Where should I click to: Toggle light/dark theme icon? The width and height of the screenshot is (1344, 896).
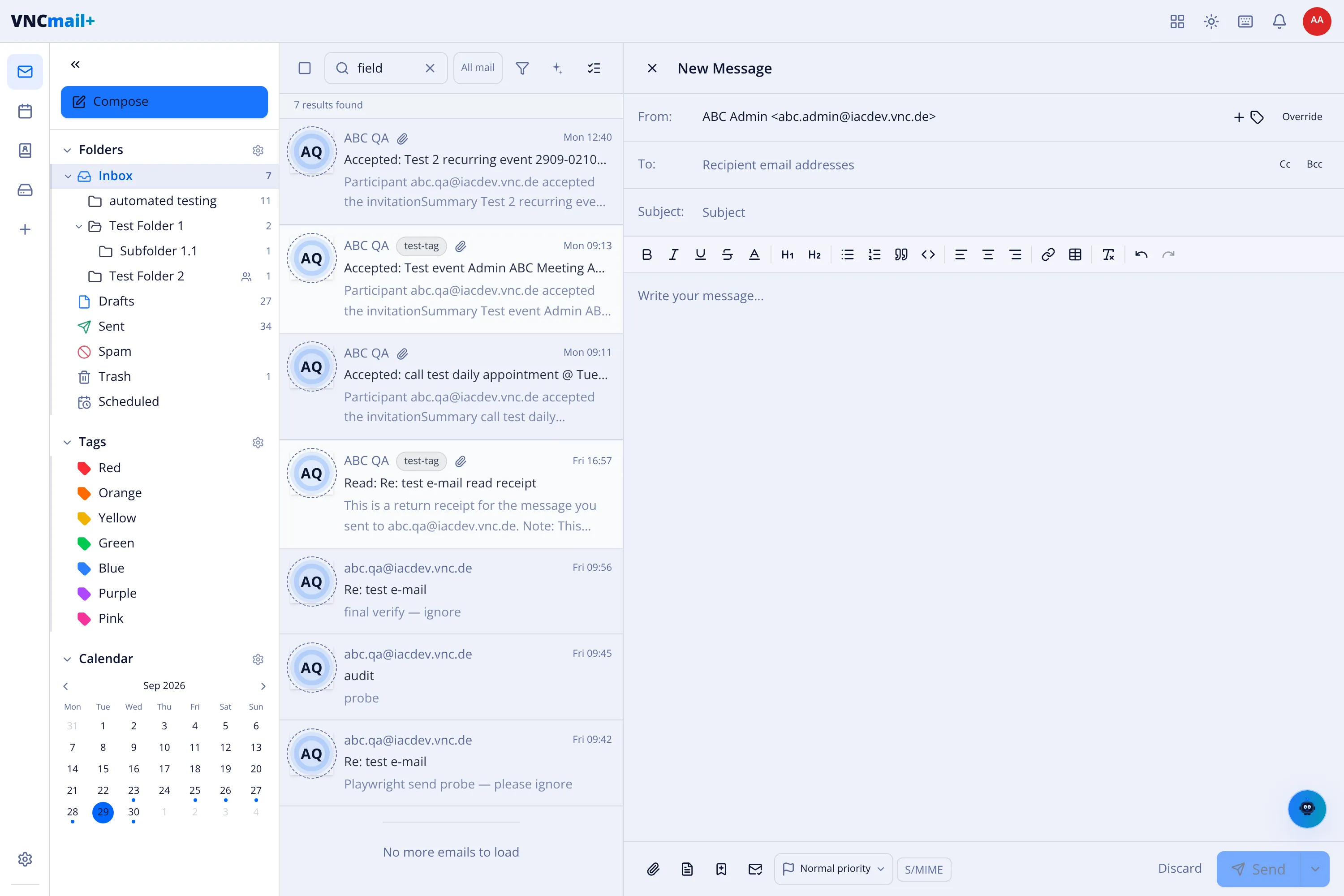pyautogui.click(x=1211, y=21)
